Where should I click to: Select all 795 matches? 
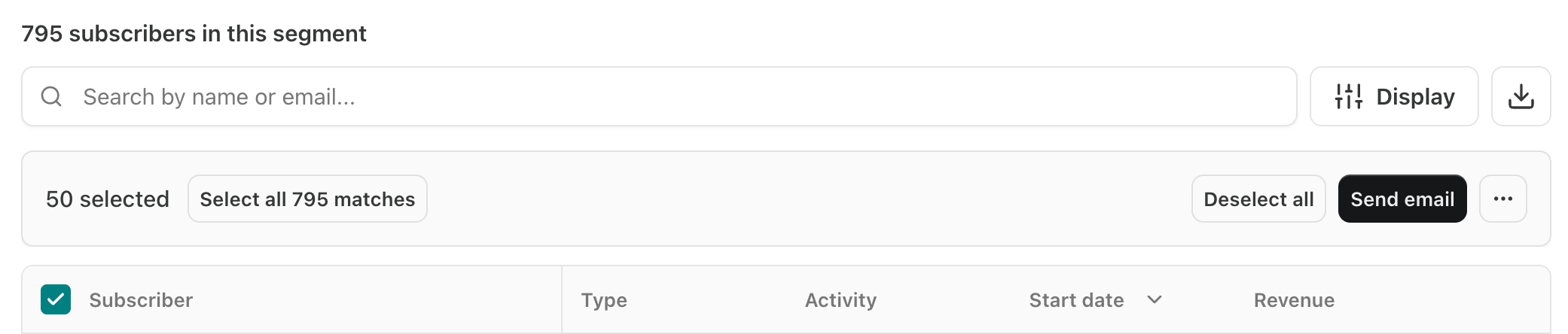307,199
